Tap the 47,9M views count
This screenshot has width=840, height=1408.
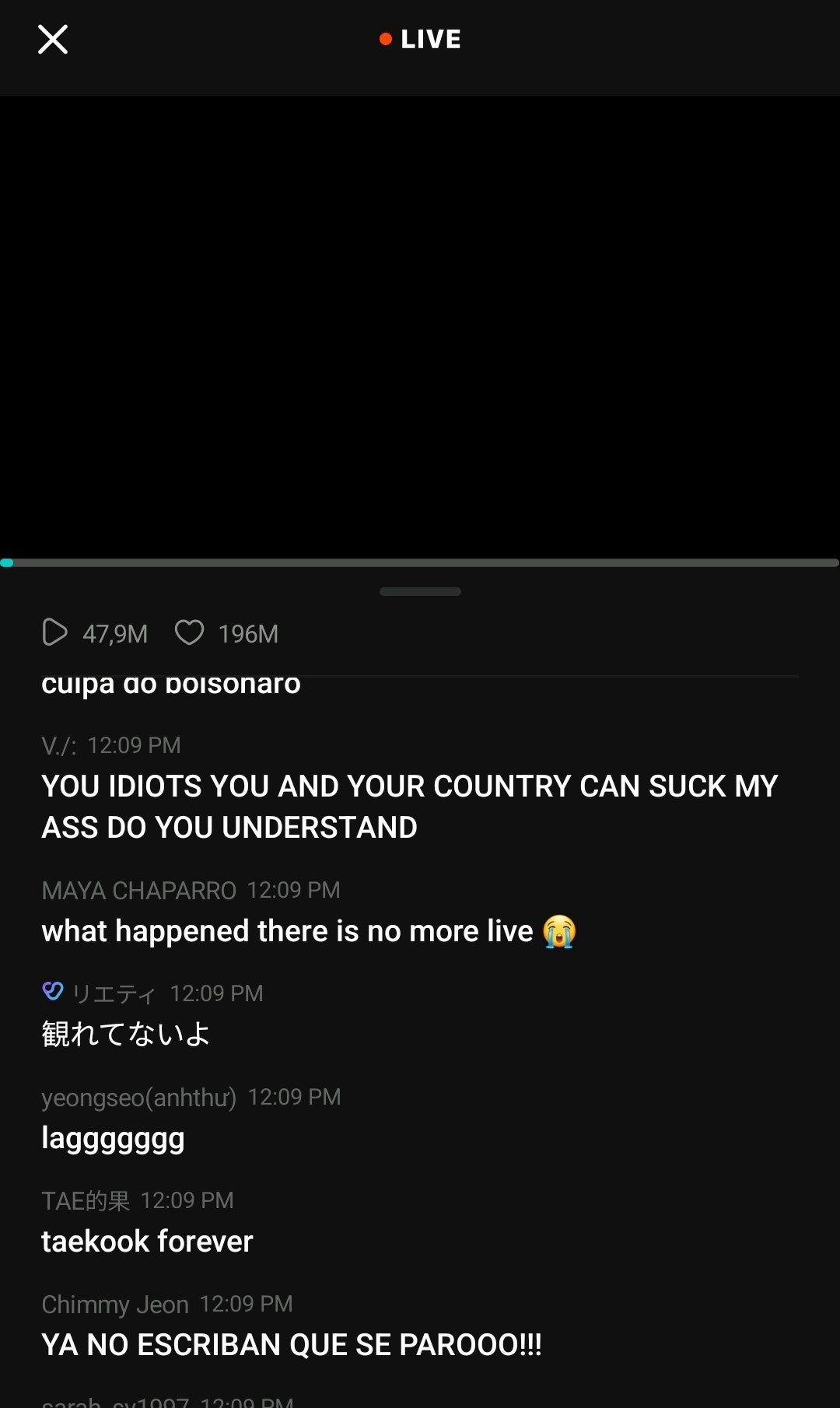pos(115,634)
